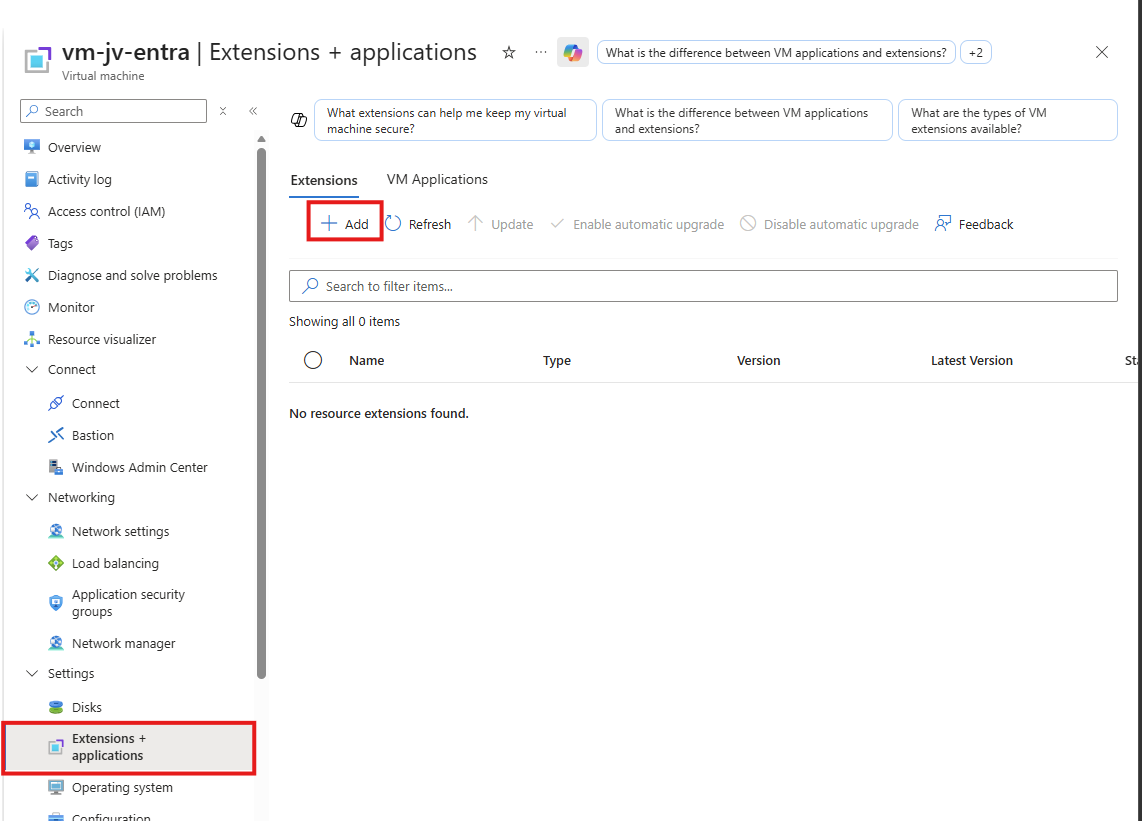The width and height of the screenshot is (1142, 821).
Task: Open the Tags section
Action: click(x=60, y=243)
